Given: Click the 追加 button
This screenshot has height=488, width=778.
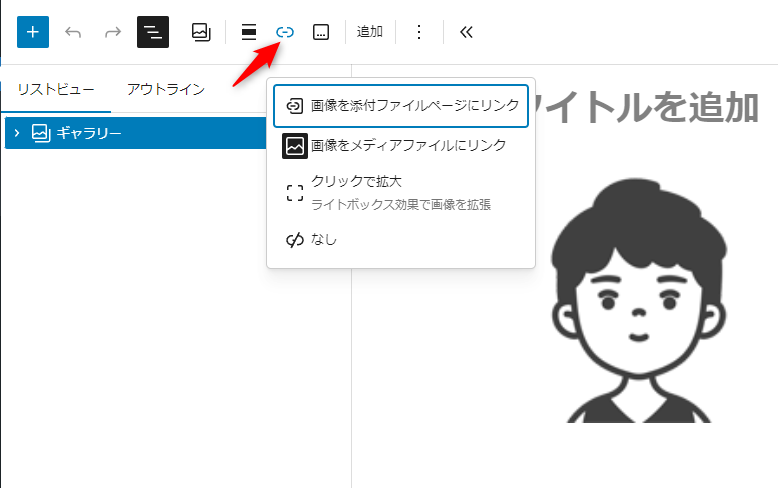Looking at the screenshot, I should coord(370,32).
